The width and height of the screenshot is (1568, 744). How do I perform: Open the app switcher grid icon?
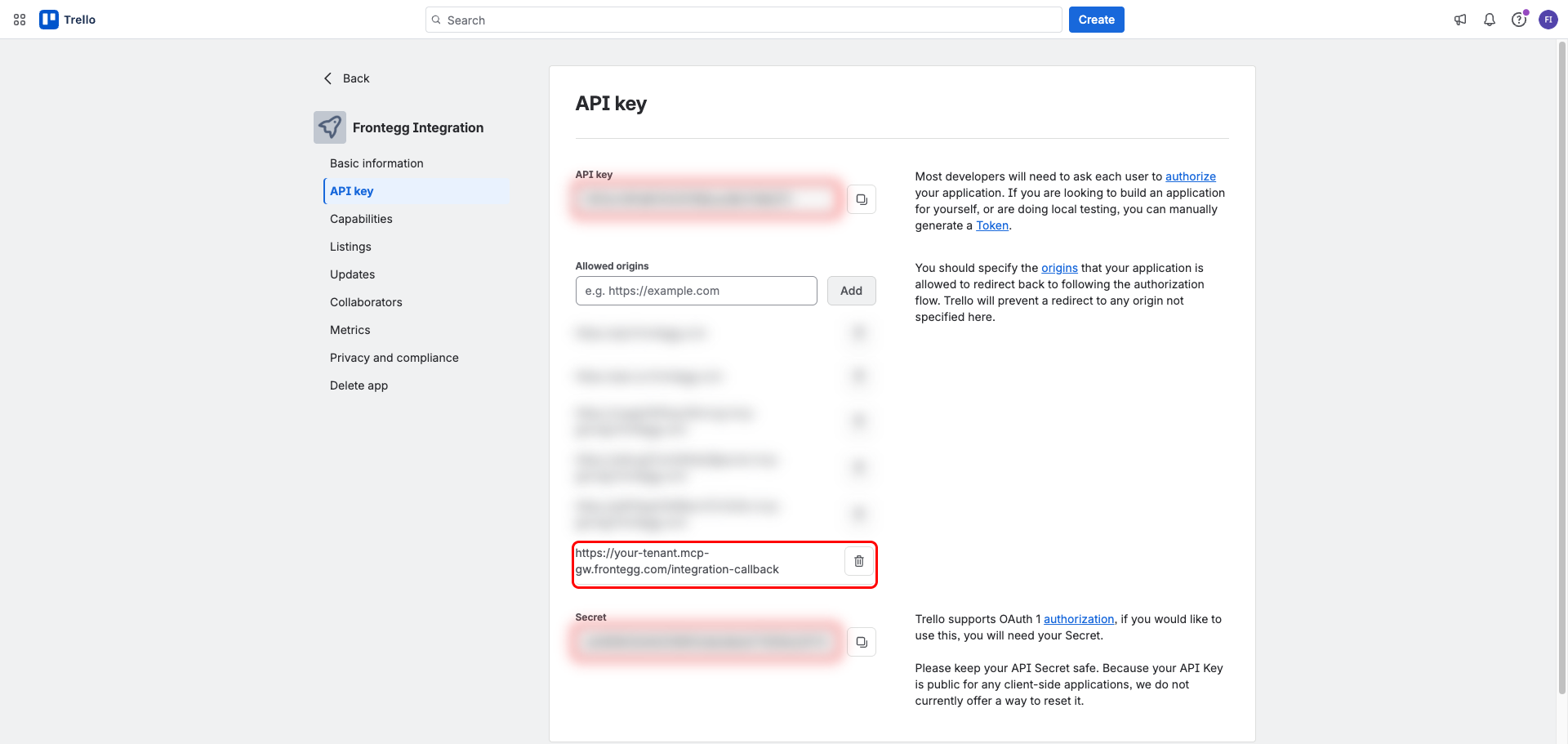click(20, 20)
